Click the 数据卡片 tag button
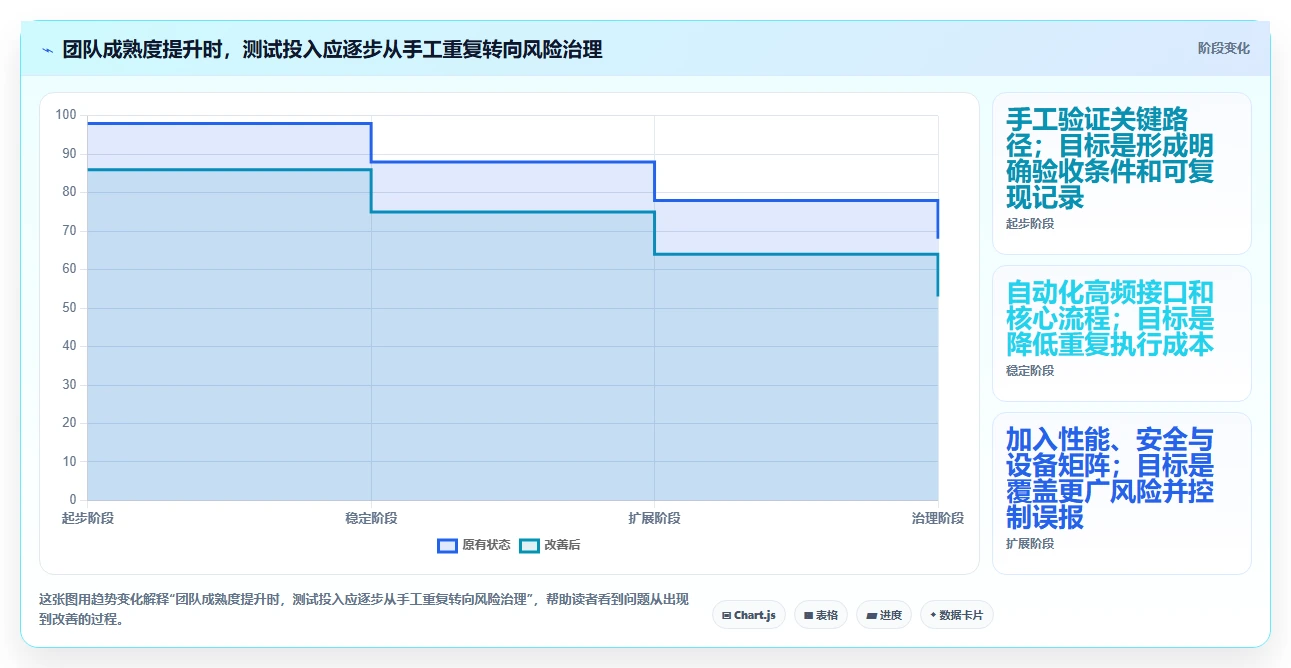 click(957, 615)
